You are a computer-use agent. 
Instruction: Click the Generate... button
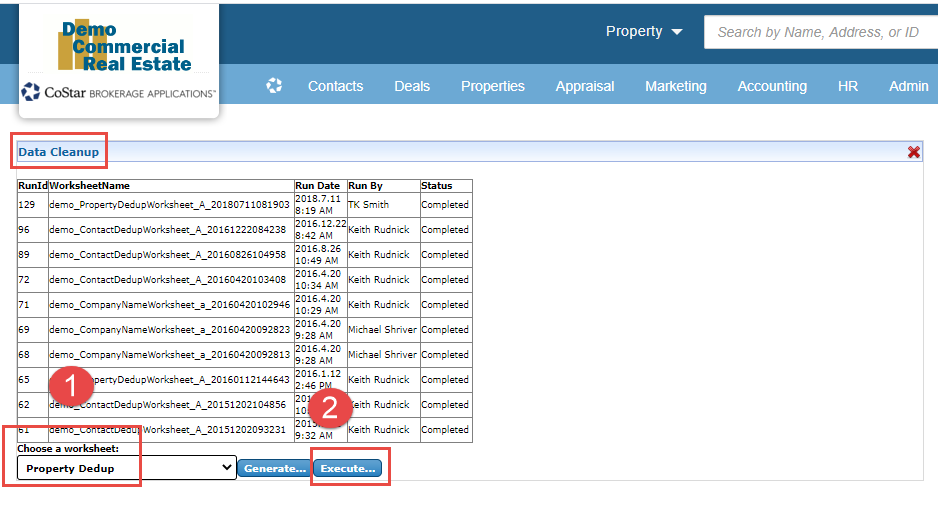pos(274,468)
